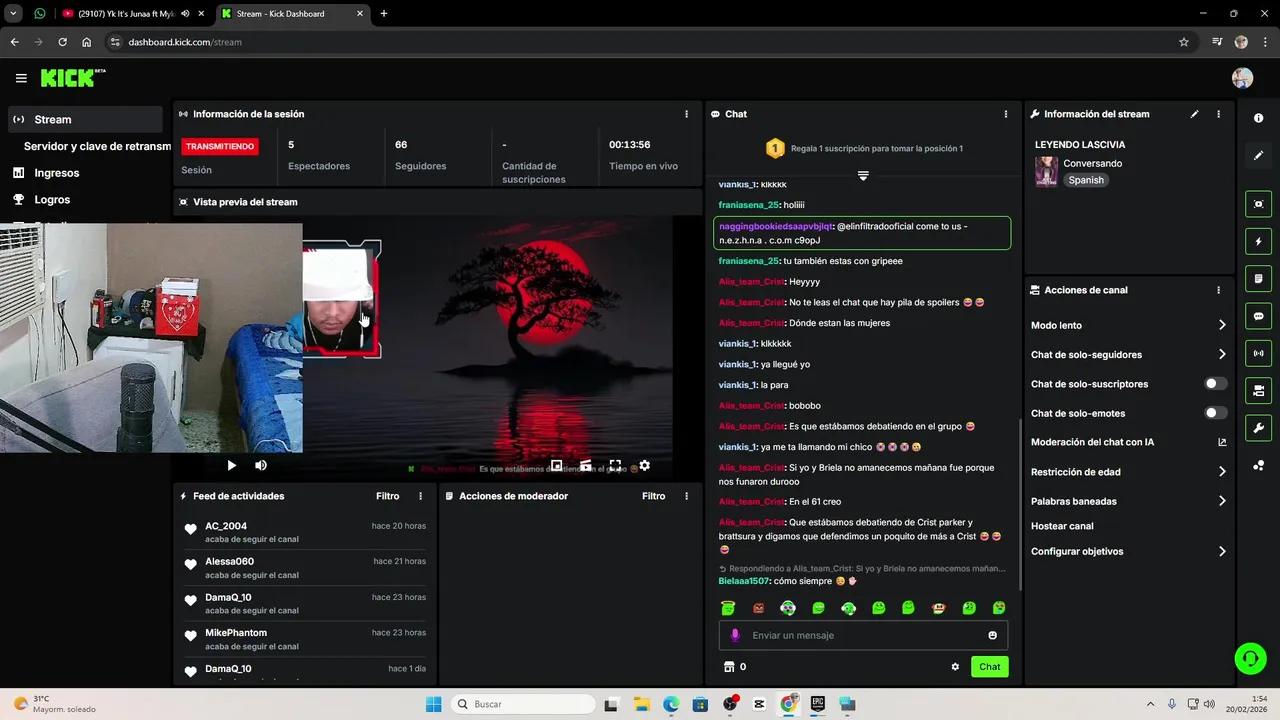Toggle activity feed lightning widget in sidebar
This screenshot has width=1280, height=720.
click(x=1258, y=241)
